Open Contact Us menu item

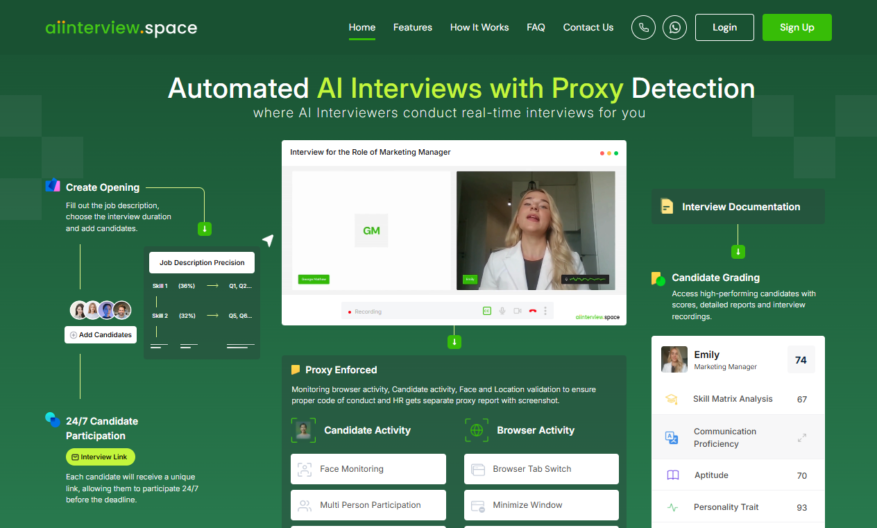coord(588,27)
